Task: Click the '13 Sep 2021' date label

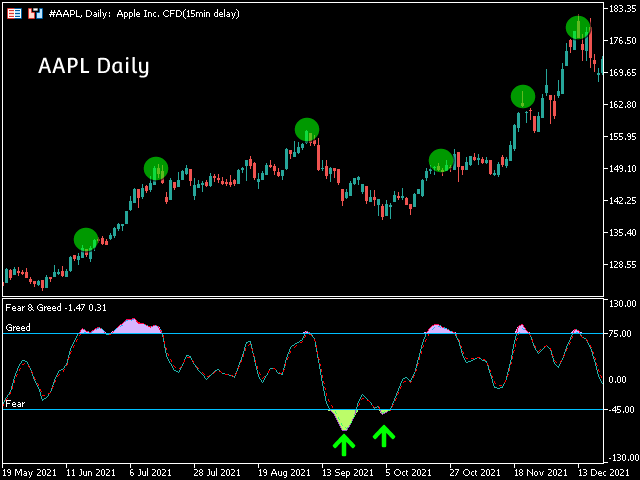Action: click(348, 473)
